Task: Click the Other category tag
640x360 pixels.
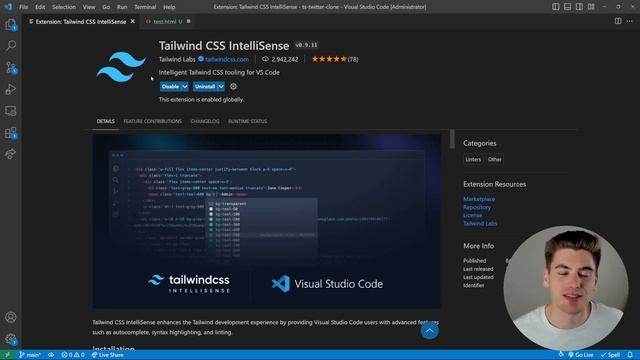Action: point(494,160)
